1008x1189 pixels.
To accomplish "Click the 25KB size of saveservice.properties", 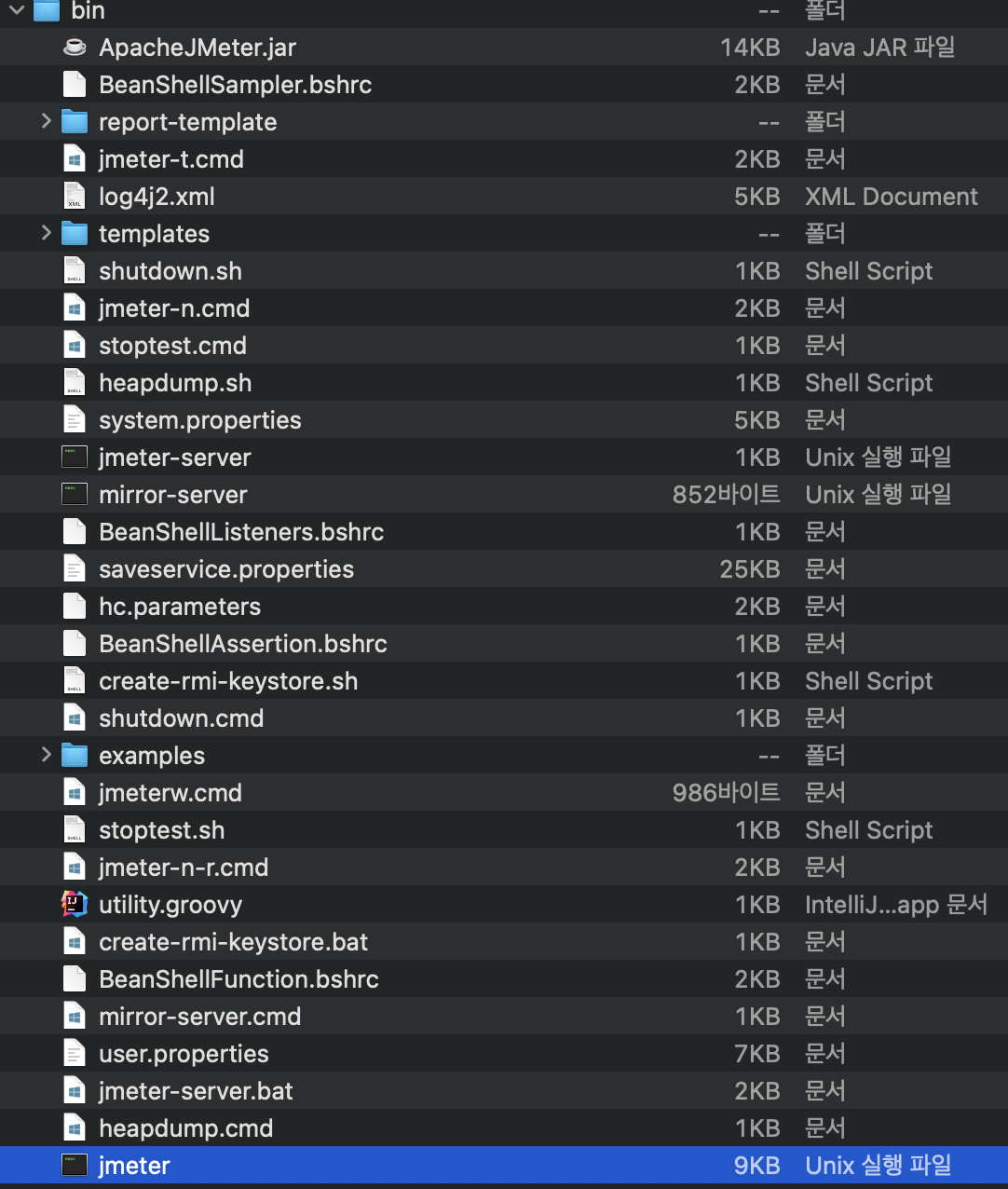I will 750,569.
